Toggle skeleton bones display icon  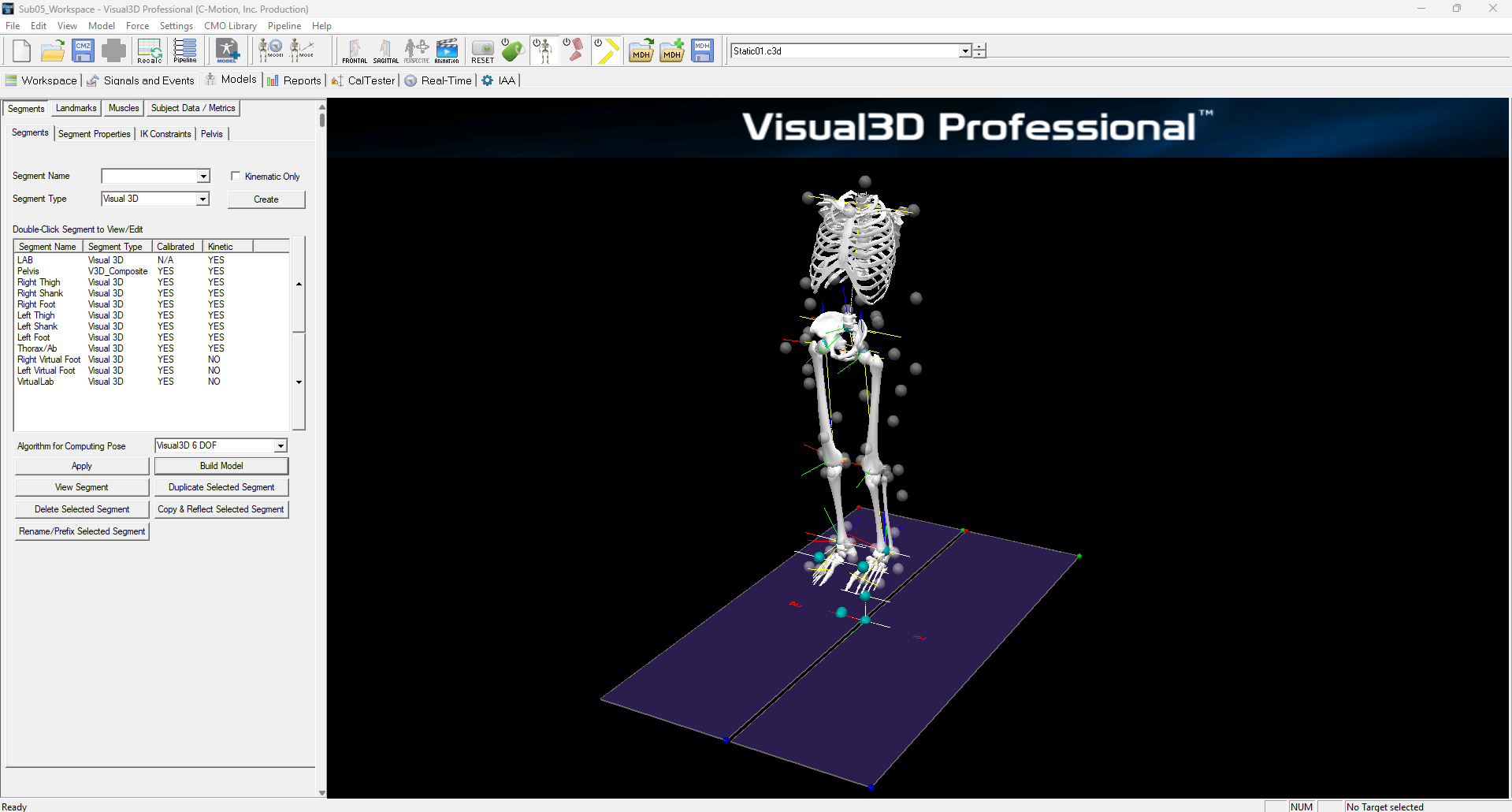(x=544, y=50)
